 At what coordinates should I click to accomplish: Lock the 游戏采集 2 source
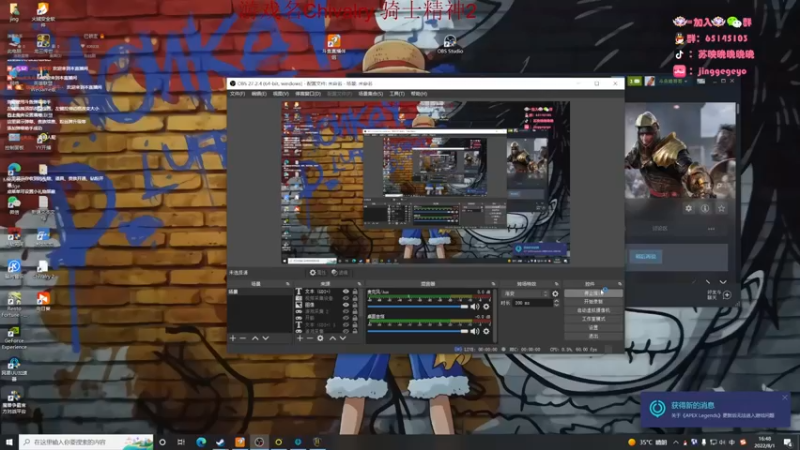pyautogui.click(x=355, y=311)
